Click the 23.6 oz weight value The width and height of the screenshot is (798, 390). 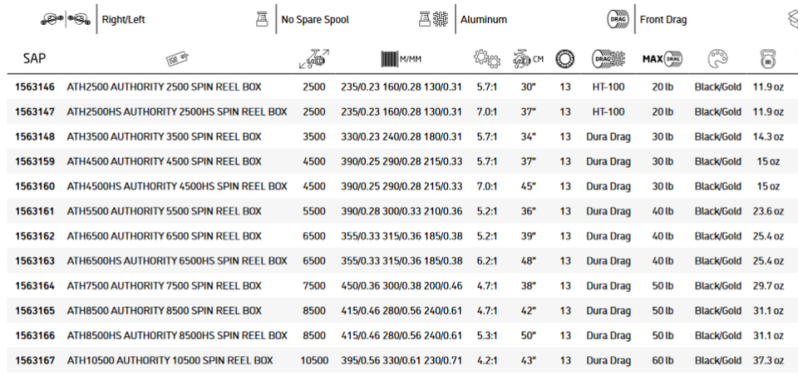pos(768,211)
